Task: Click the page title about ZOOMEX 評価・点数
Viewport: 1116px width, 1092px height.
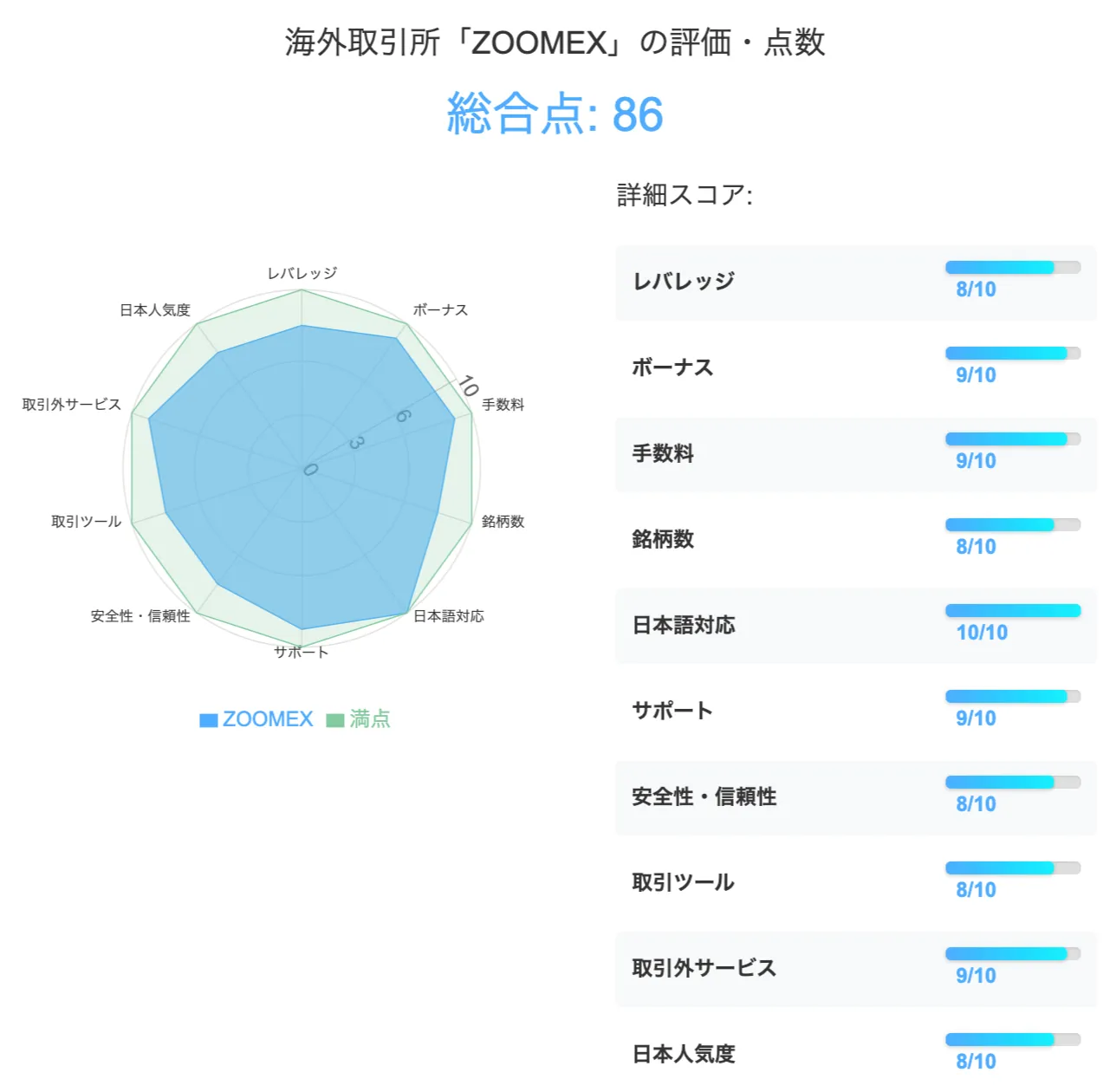Action: pos(555,42)
